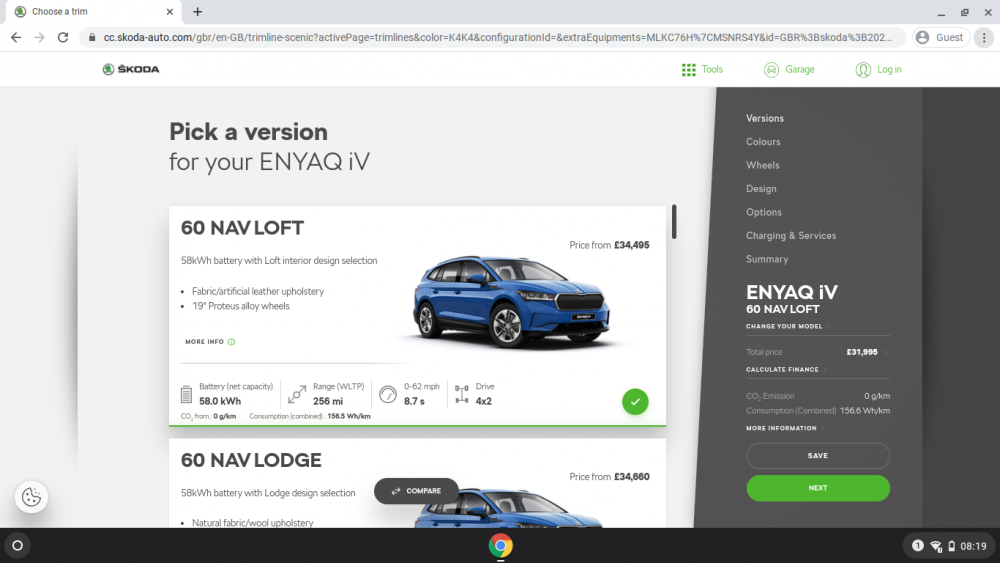
Task: Click the site lock icon
Action: pyautogui.click(x=92, y=38)
